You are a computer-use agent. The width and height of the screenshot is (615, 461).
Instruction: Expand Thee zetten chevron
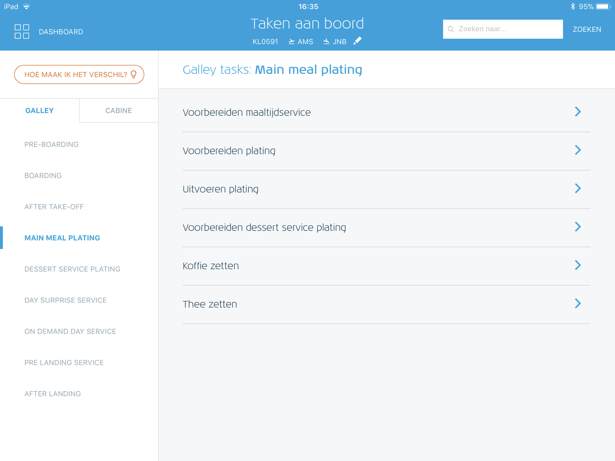578,304
